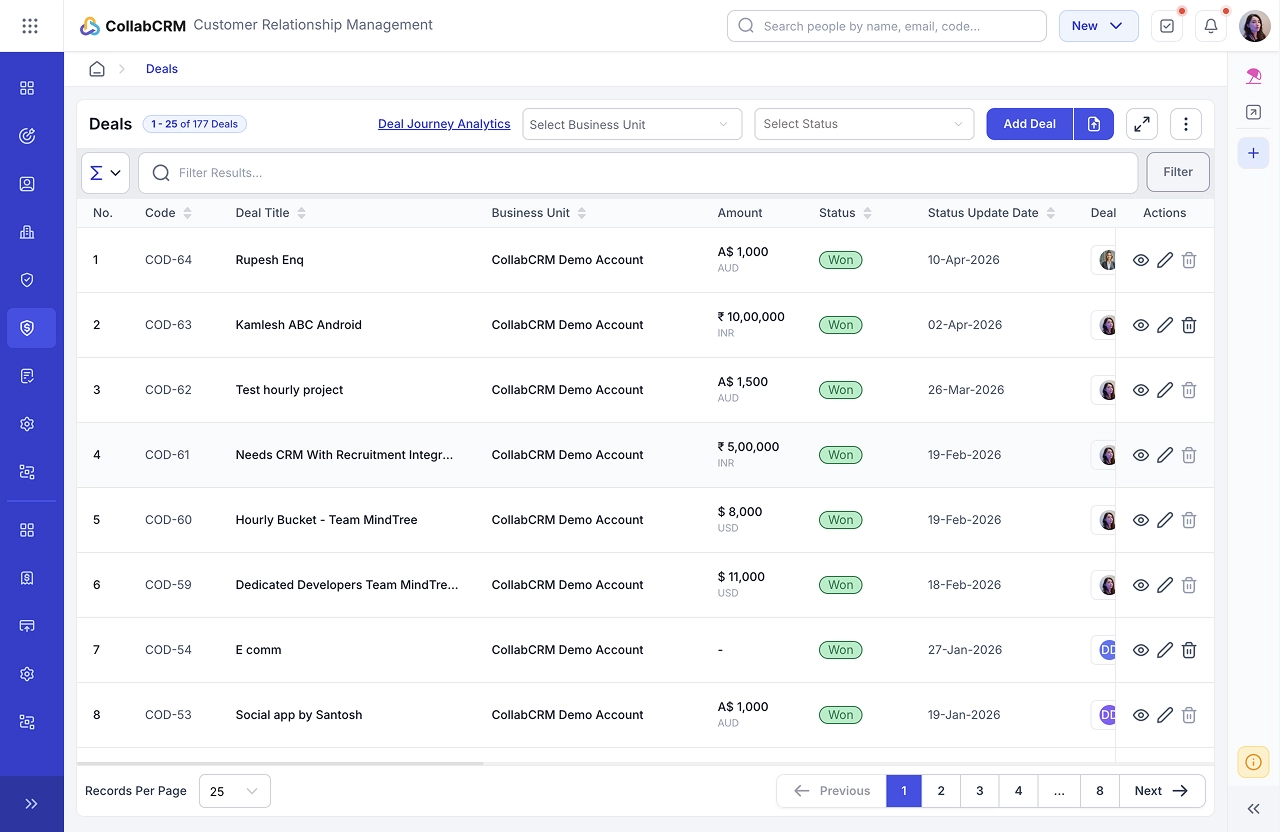Image resolution: width=1280 pixels, height=832 pixels.
Task: Delete the E comm deal
Action: click(x=1189, y=650)
